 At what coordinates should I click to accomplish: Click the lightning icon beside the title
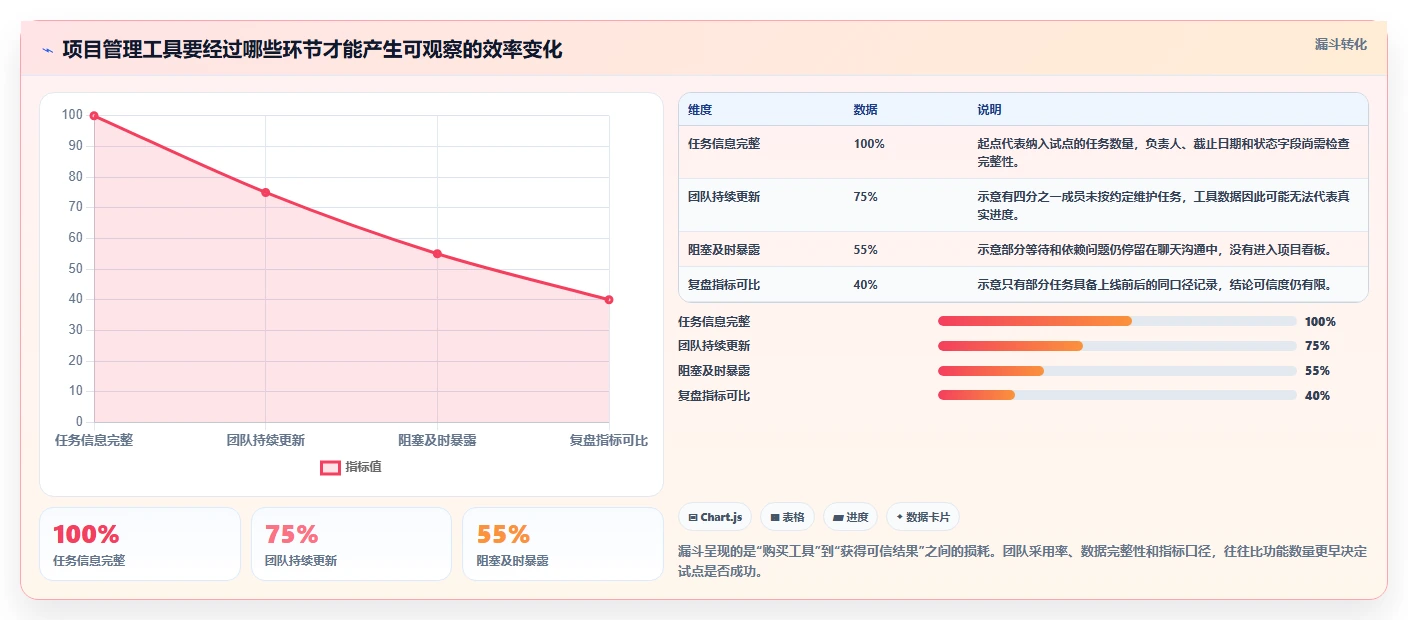[x=47, y=50]
